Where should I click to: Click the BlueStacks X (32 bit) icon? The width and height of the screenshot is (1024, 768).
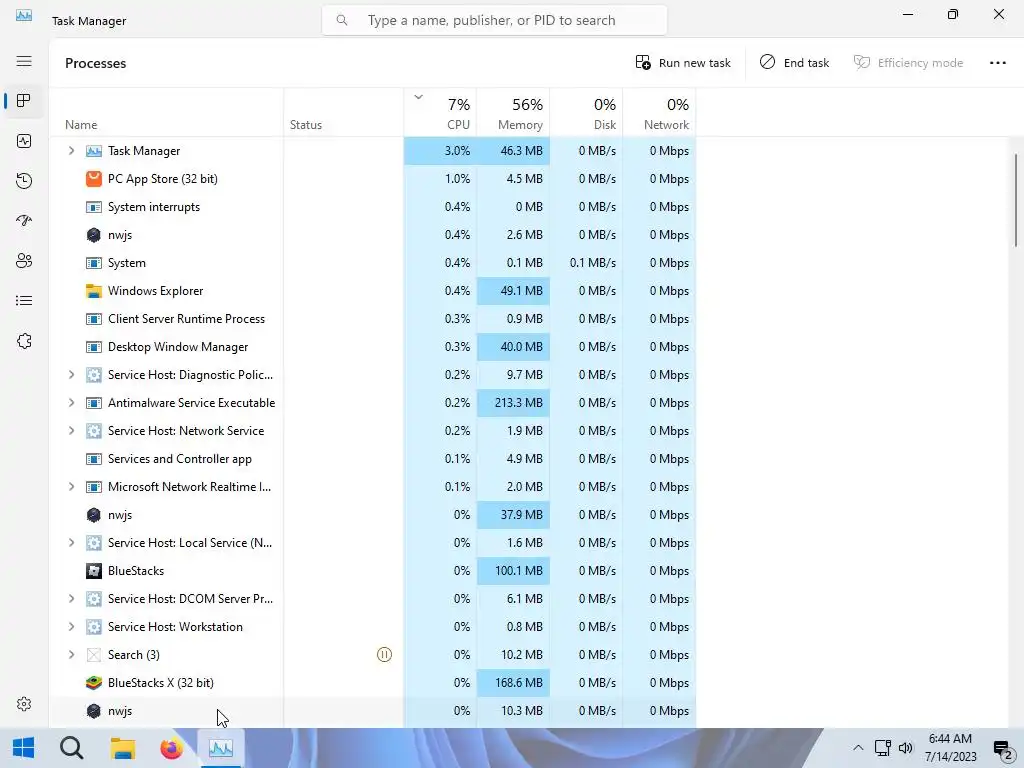point(94,682)
